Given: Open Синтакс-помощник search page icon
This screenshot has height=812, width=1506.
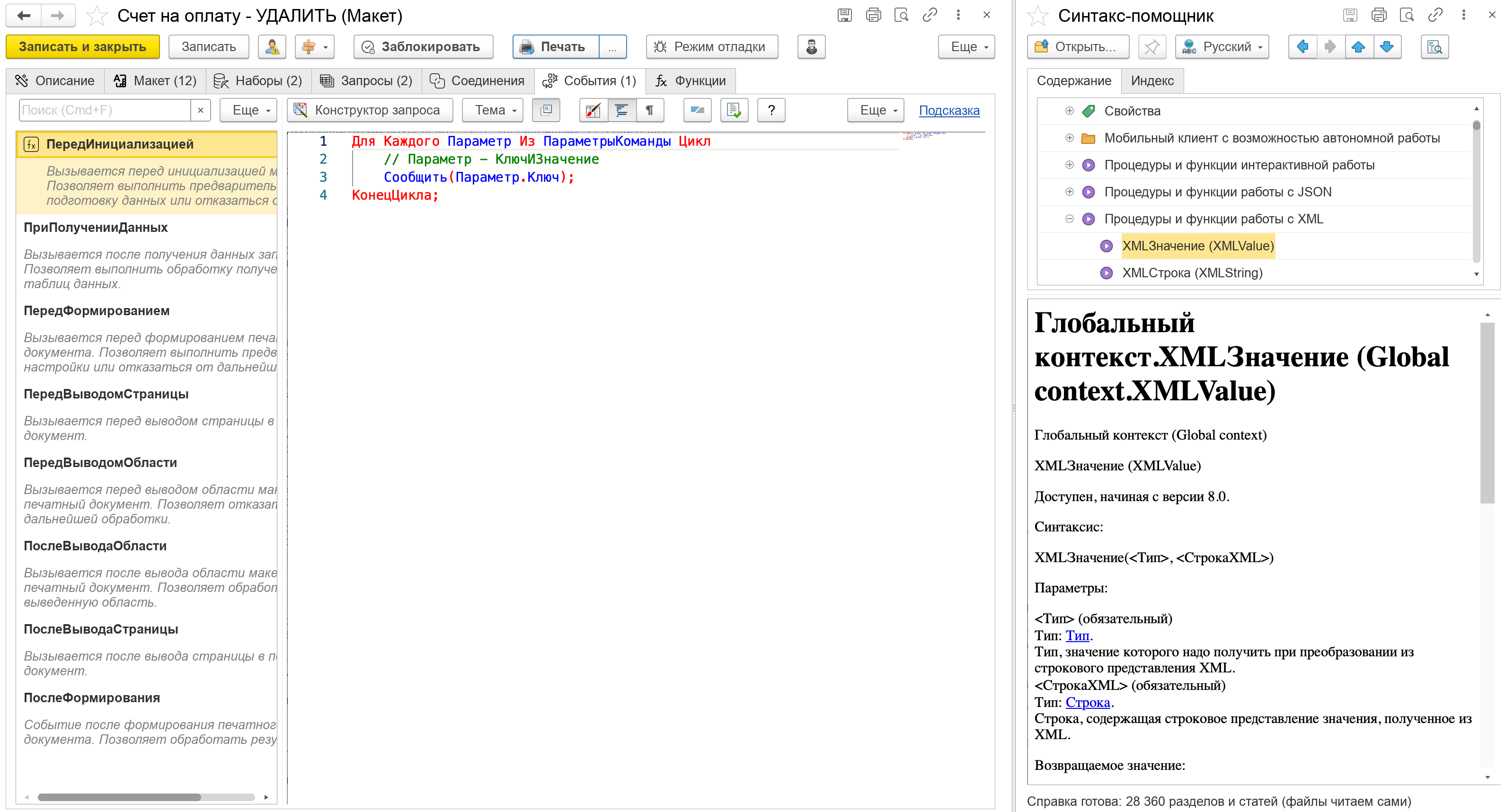Looking at the screenshot, I should pyautogui.click(x=1434, y=47).
